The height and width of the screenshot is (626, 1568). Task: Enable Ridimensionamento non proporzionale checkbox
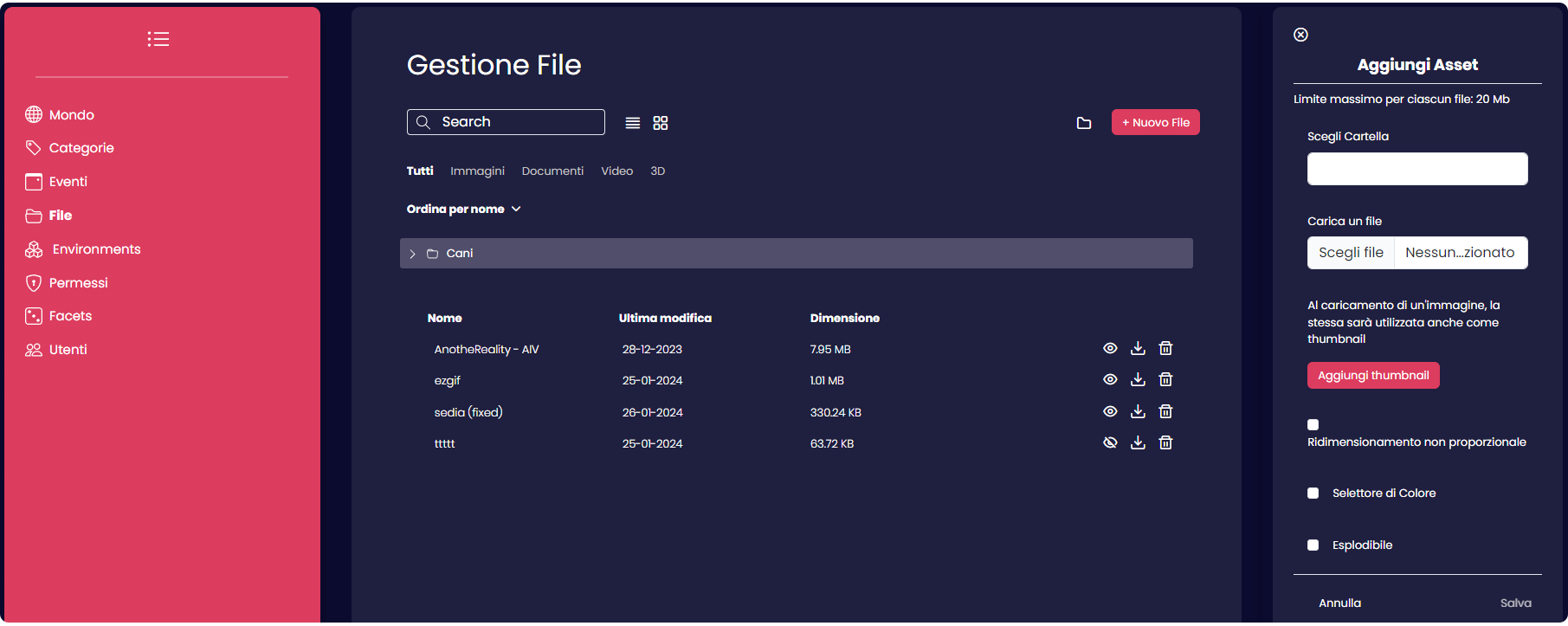pos(1313,424)
